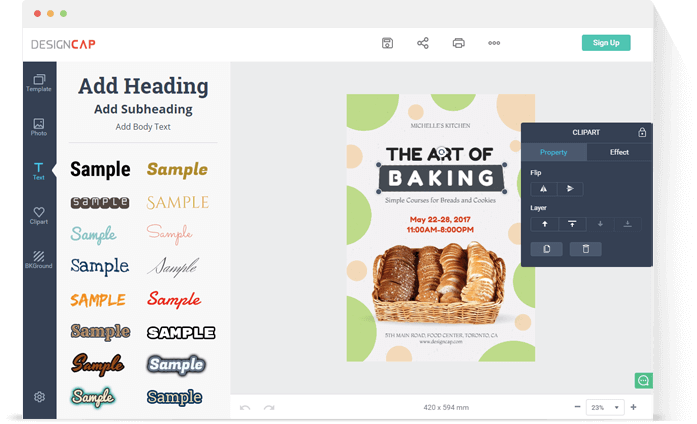Viewport: 697px width, 424px height.
Task: Add a heading text
Action: click(x=143, y=86)
